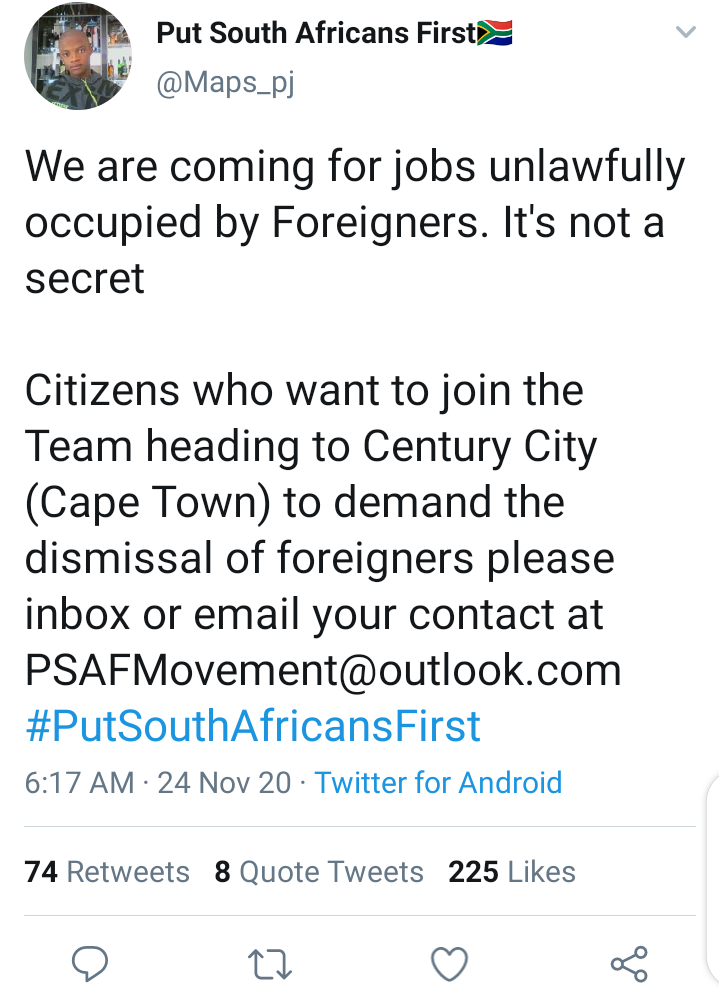Like the tweet with the heart icon
Viewport: 719px width, 994px height.
click(450, 964)
